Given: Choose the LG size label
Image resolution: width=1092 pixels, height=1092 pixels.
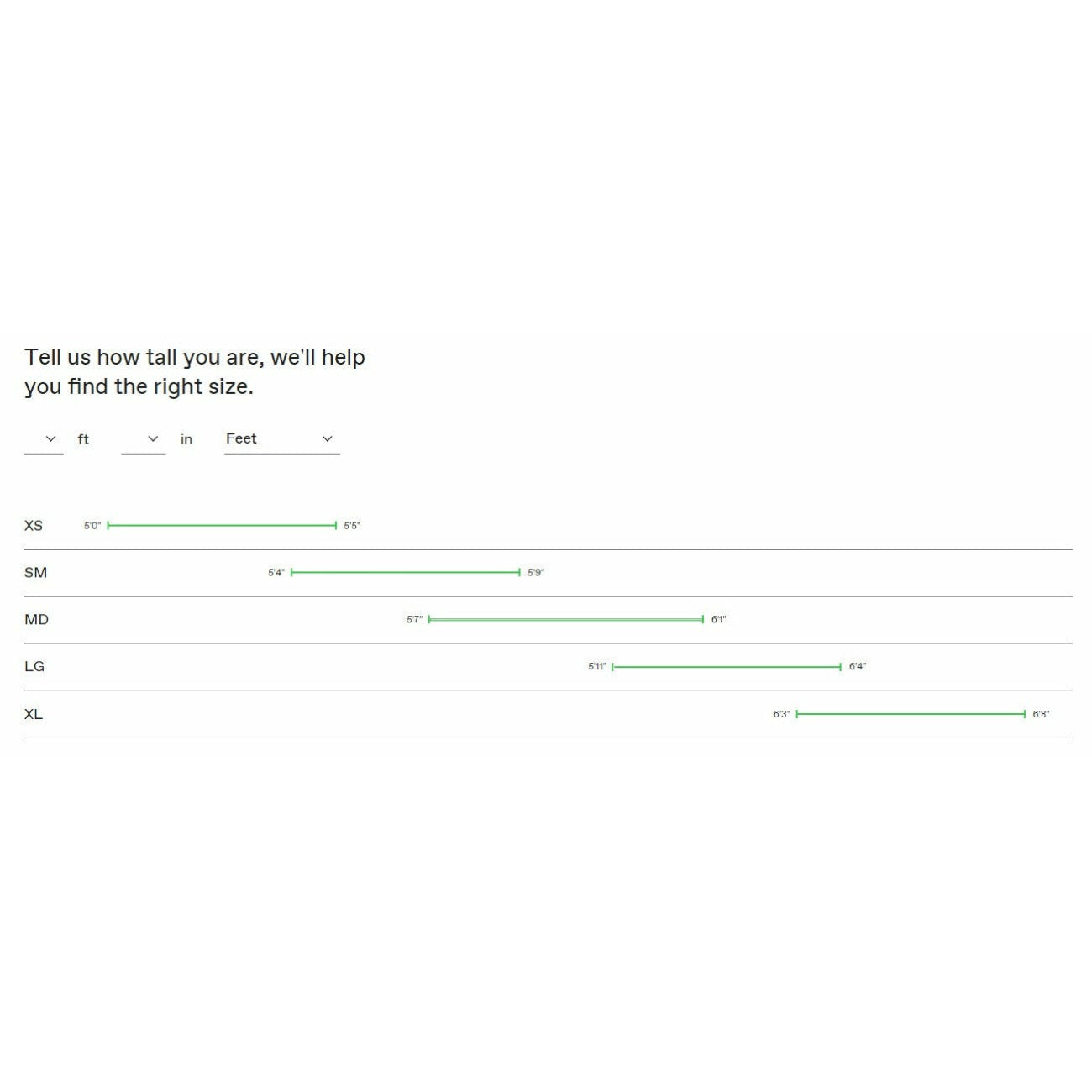Looking at the screenshot, I should coord(34,667).
